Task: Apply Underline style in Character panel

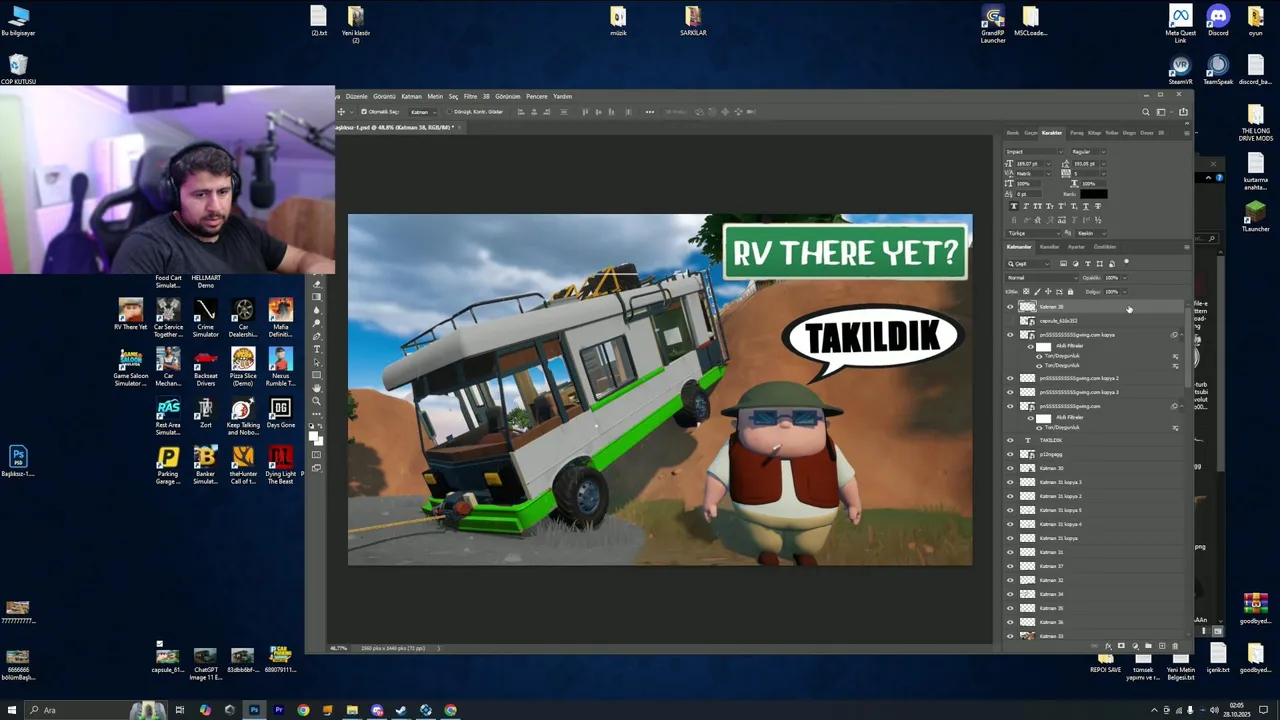Action: [1086, 206]
